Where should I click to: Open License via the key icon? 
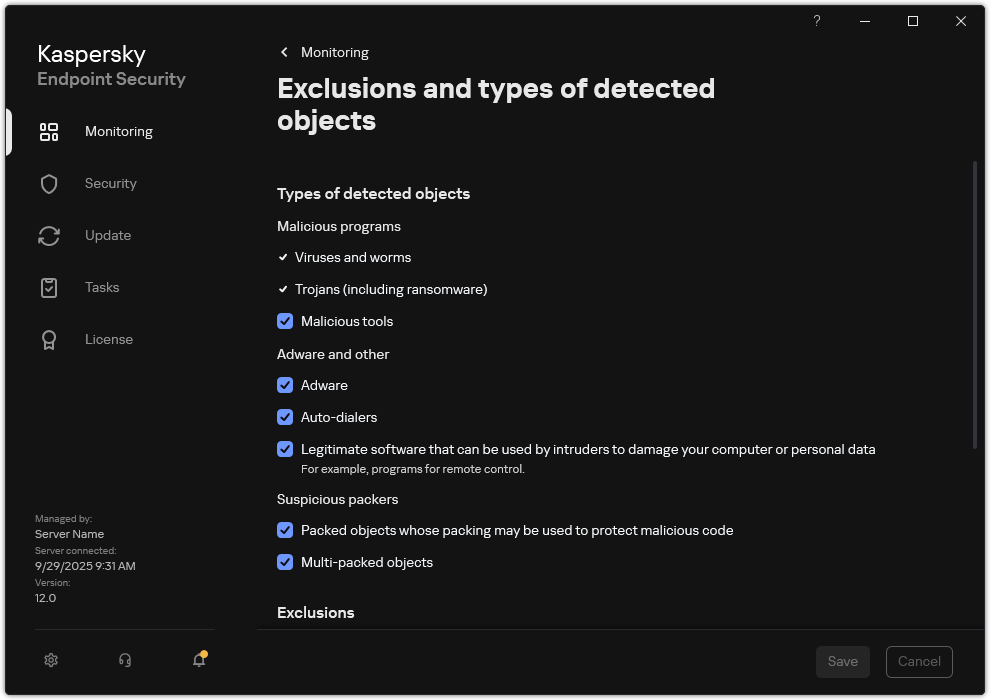click(49, 339)
